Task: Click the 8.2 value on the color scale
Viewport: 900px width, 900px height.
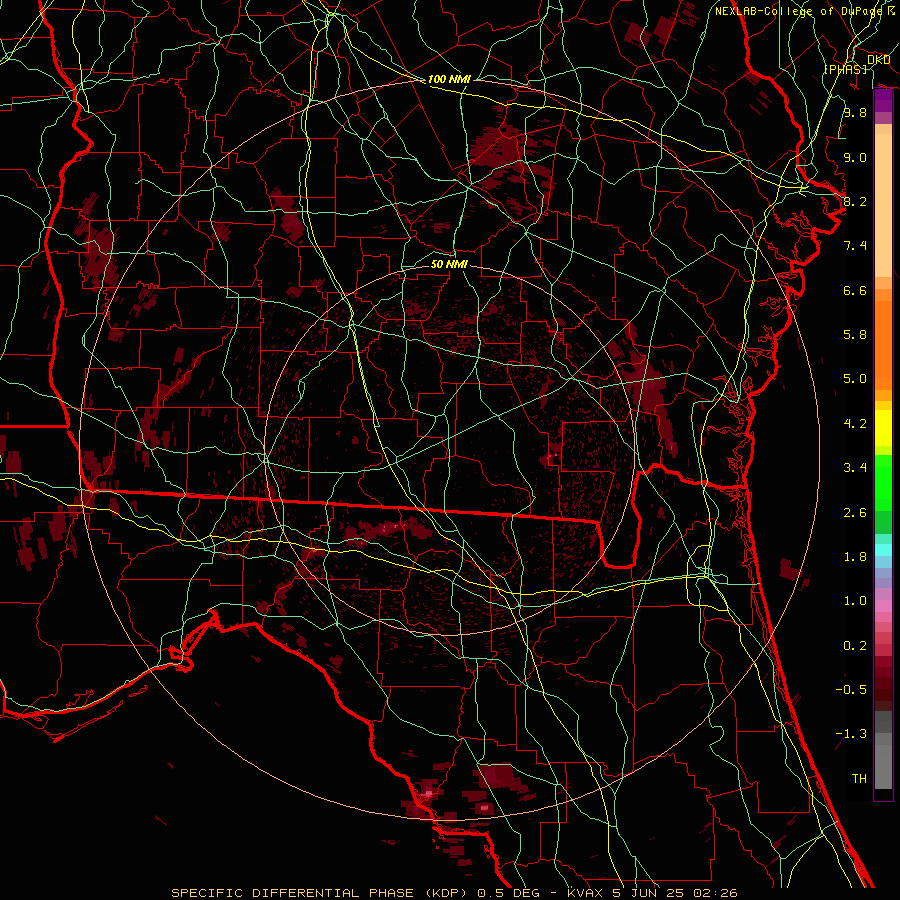Action: [x=855, y=201]
